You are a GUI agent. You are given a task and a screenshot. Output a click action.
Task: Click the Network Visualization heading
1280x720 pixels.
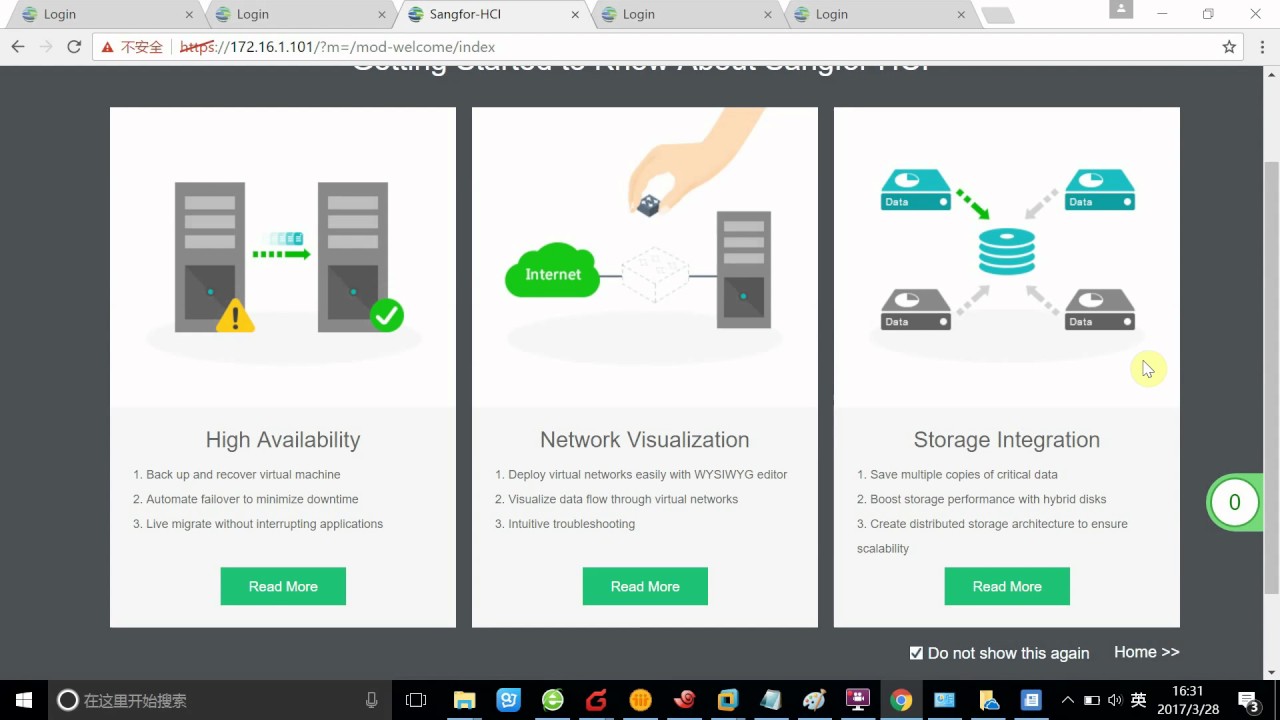click(645, 440)
